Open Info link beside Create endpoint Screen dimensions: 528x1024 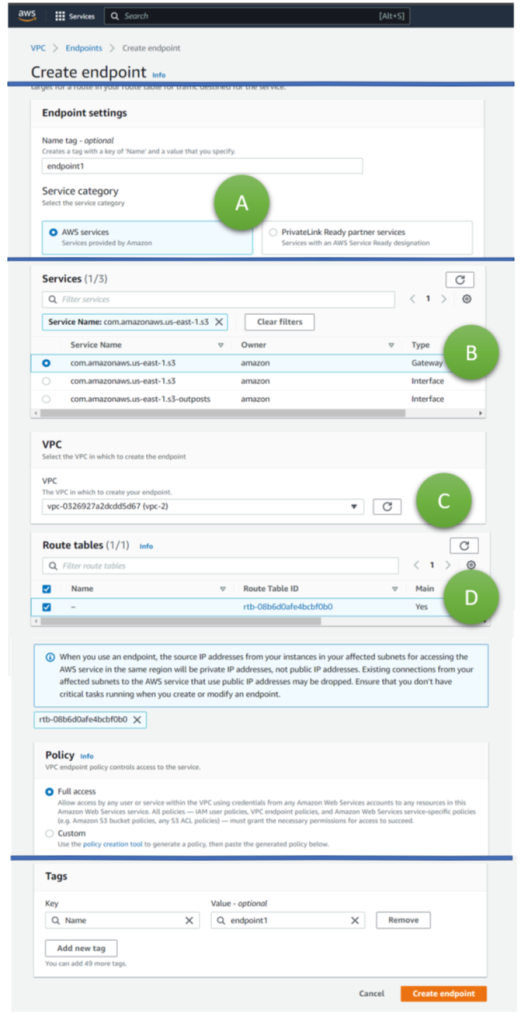[159, 74]
